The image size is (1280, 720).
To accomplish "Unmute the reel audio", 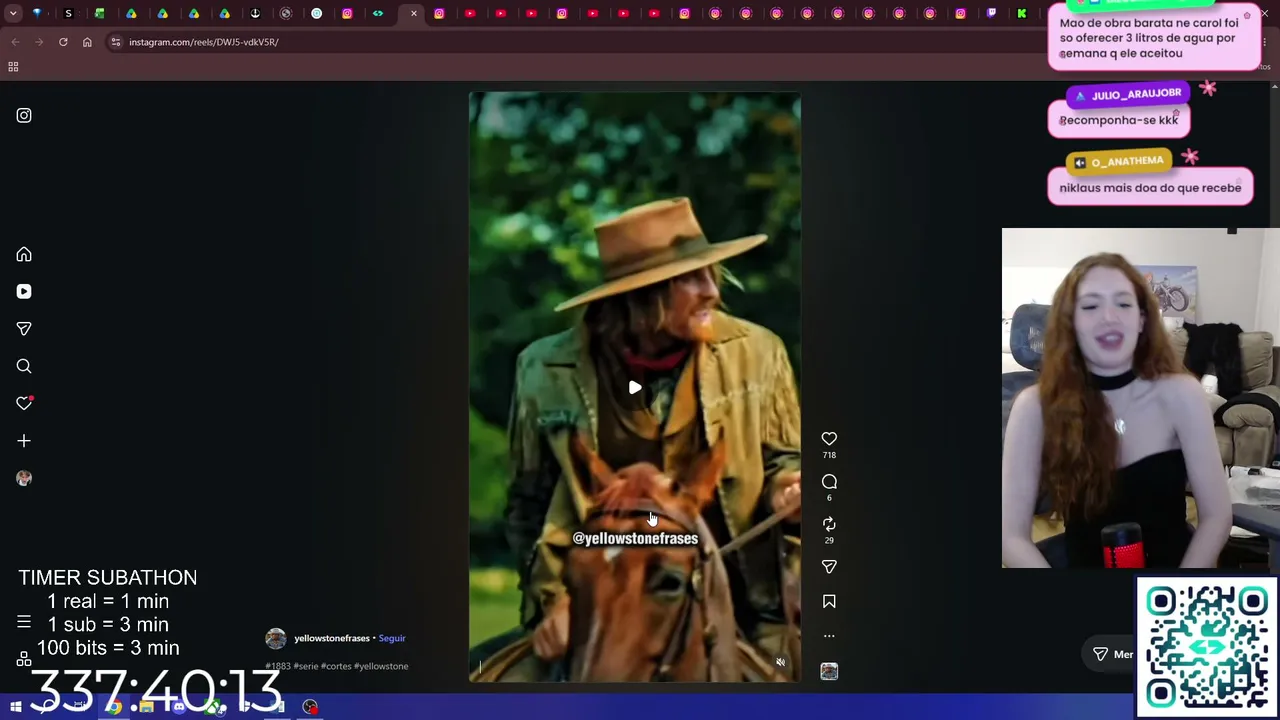I will 781,662.
